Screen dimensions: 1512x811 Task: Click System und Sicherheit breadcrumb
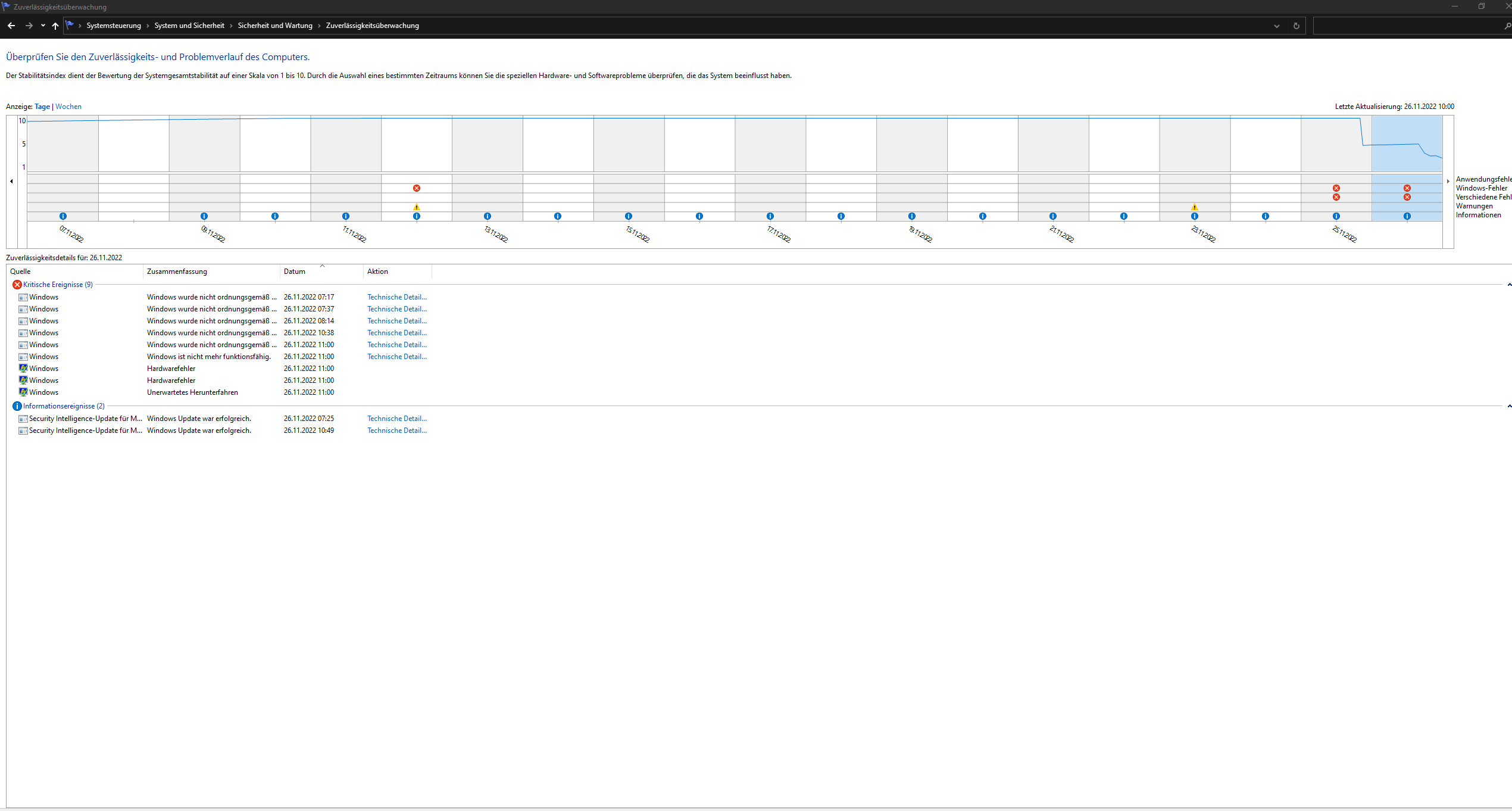coord(189,26)
